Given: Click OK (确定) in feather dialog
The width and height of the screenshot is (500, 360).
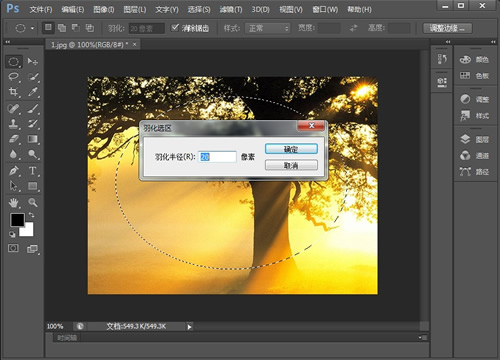Looking at the screenshot, I should click(291, 149).
